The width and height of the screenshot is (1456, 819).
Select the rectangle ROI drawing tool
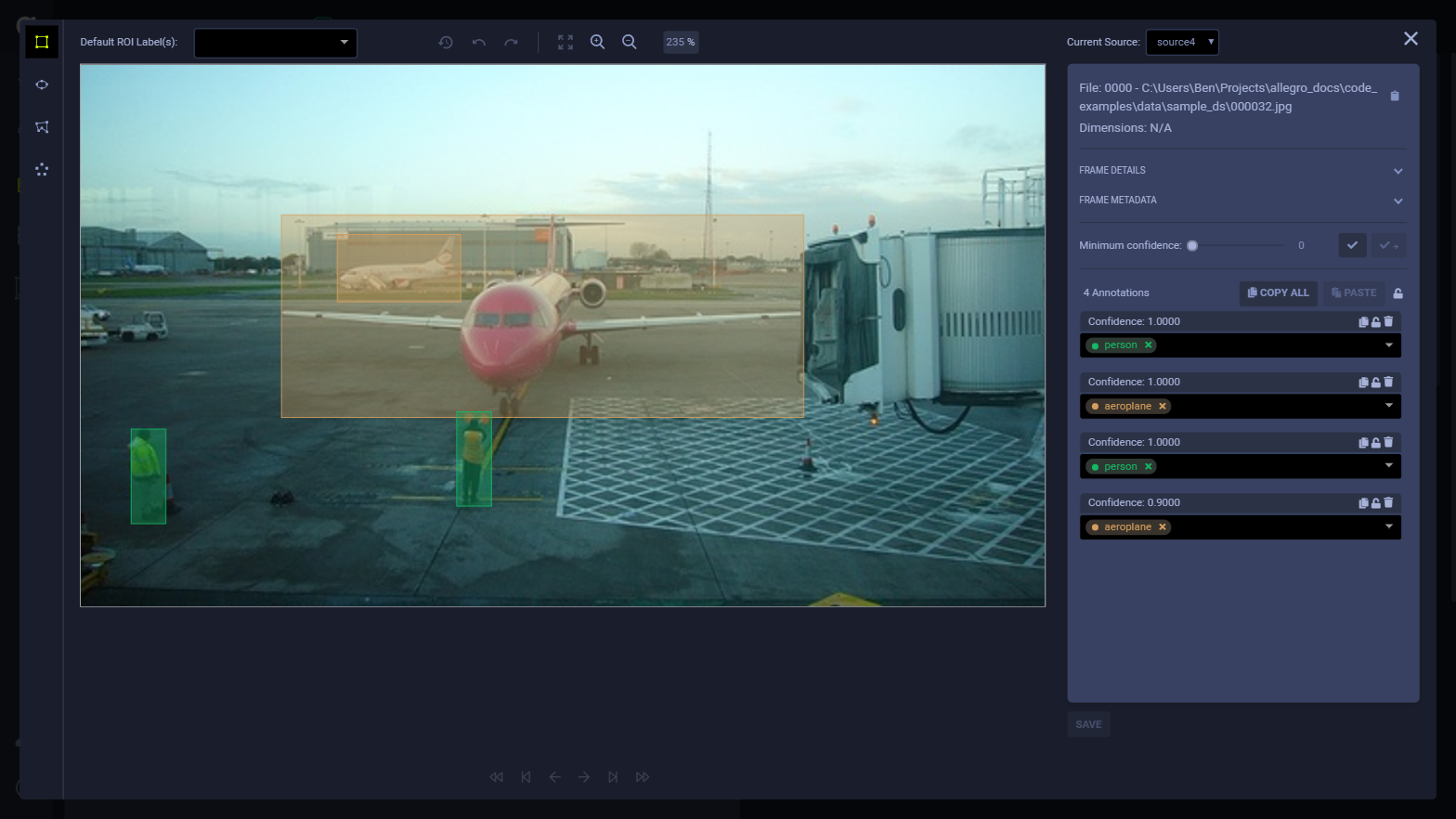click(x=42, y=42)
